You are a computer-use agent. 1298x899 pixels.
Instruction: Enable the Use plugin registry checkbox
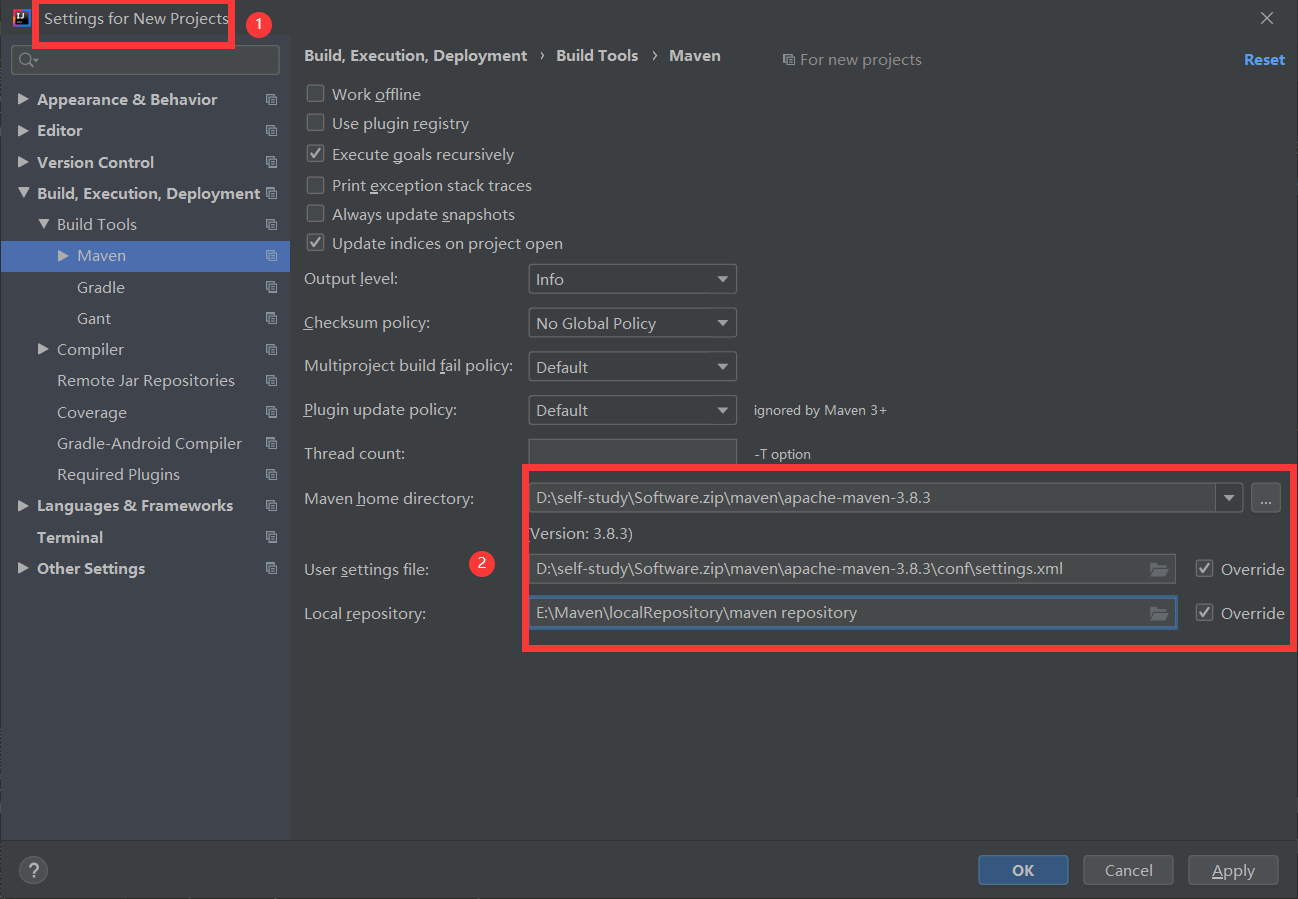(315, 123)
